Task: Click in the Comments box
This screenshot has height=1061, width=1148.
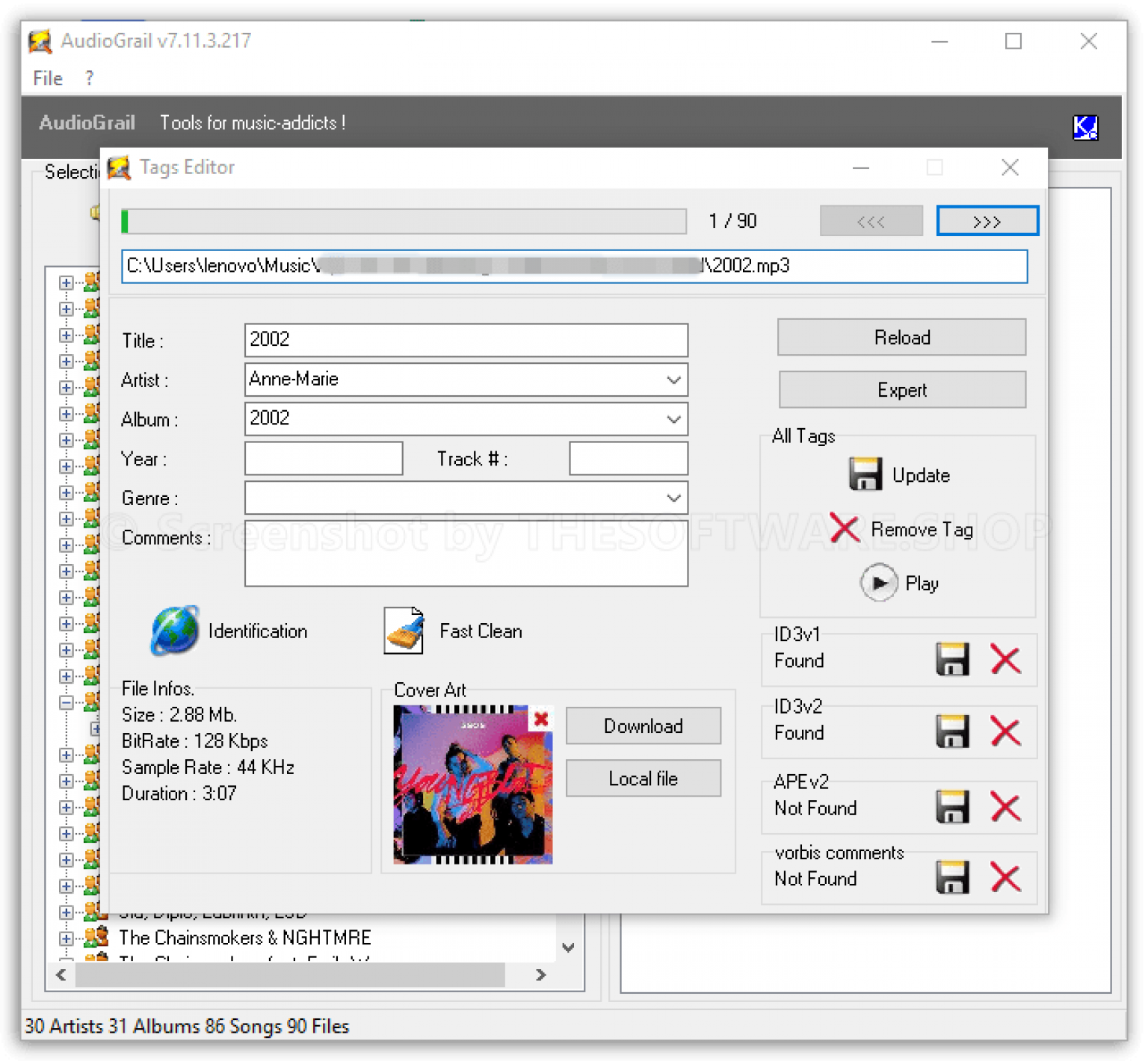Action: (466, 553)
